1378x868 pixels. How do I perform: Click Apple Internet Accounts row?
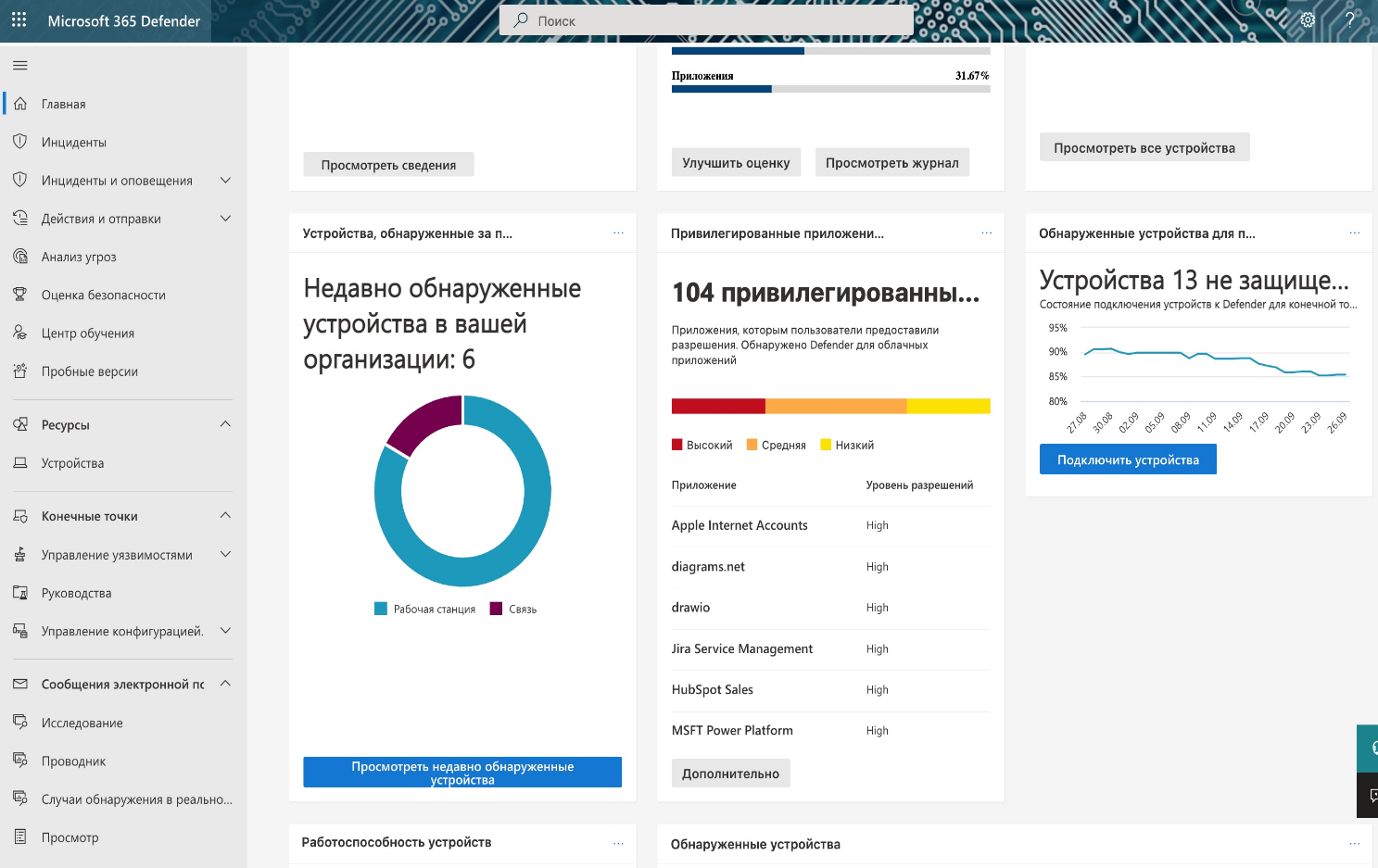831,525
